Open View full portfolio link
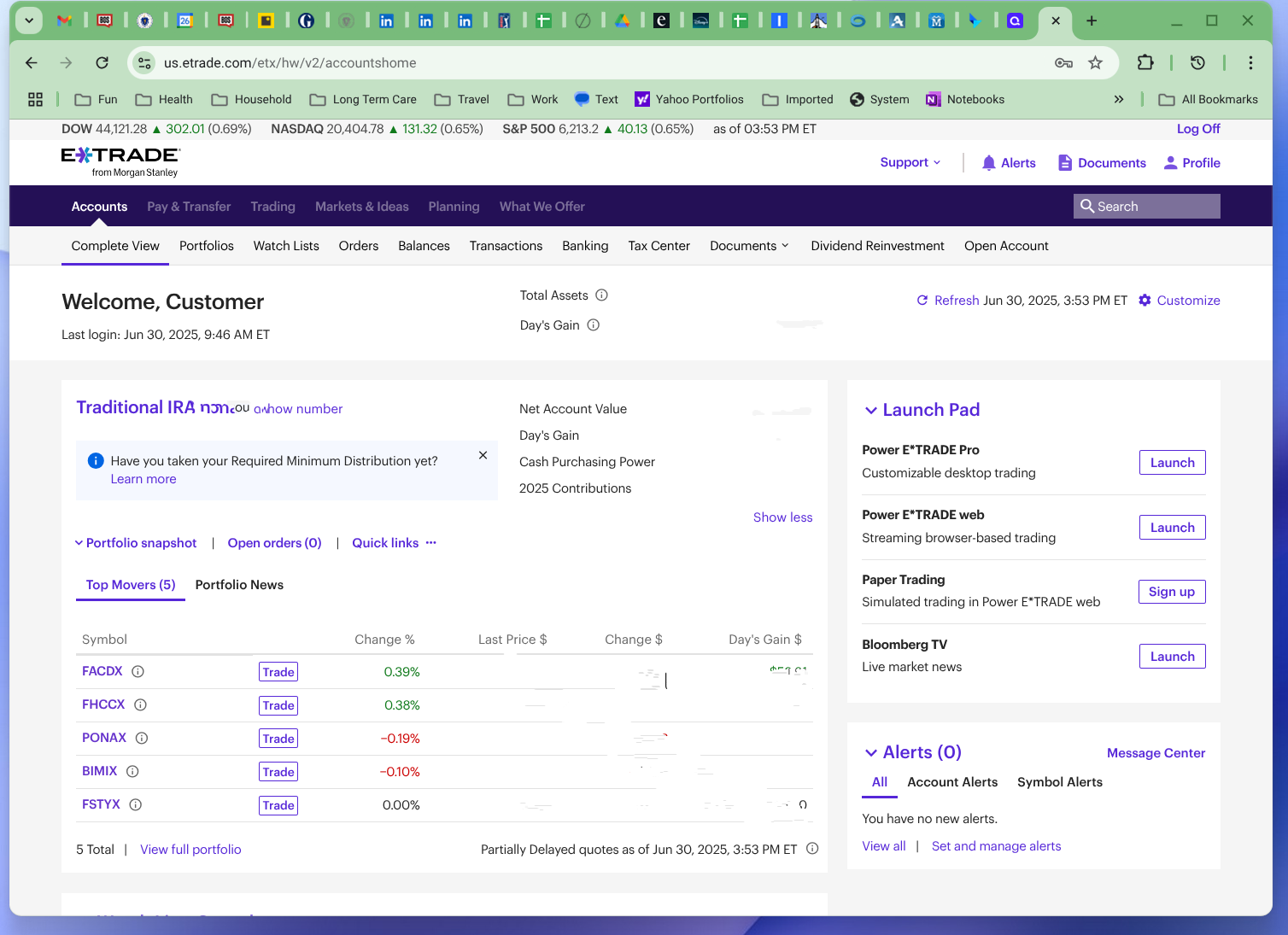This screenshot has height=935, width=1288. 190,850
